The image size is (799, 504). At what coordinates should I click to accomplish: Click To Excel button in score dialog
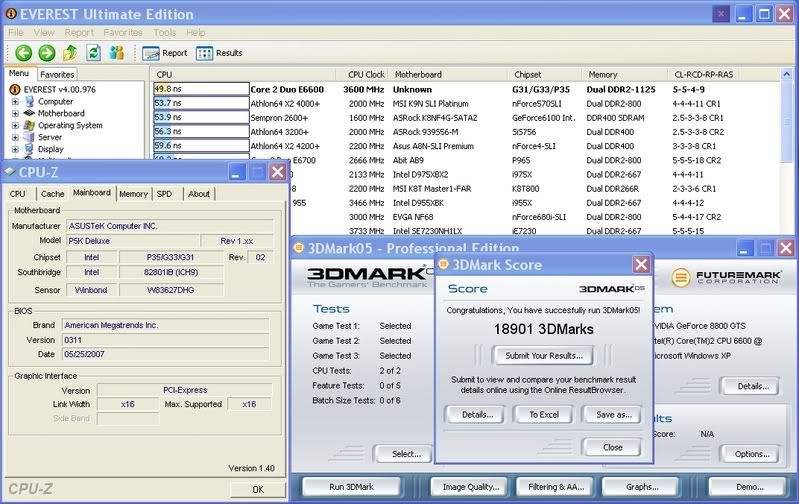[x=544, y=414]
